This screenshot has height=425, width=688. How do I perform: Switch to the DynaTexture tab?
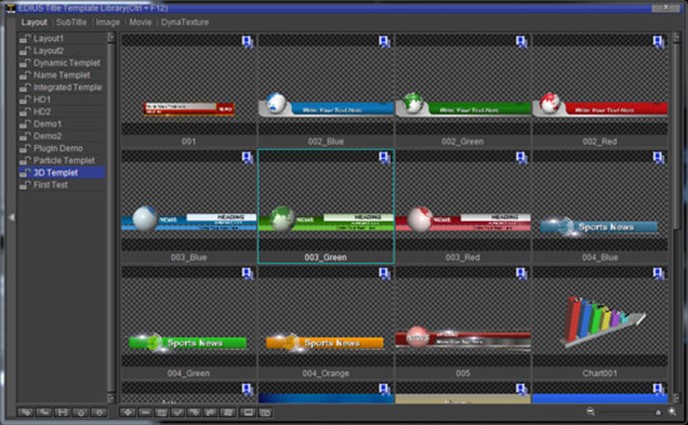point(185,22)
